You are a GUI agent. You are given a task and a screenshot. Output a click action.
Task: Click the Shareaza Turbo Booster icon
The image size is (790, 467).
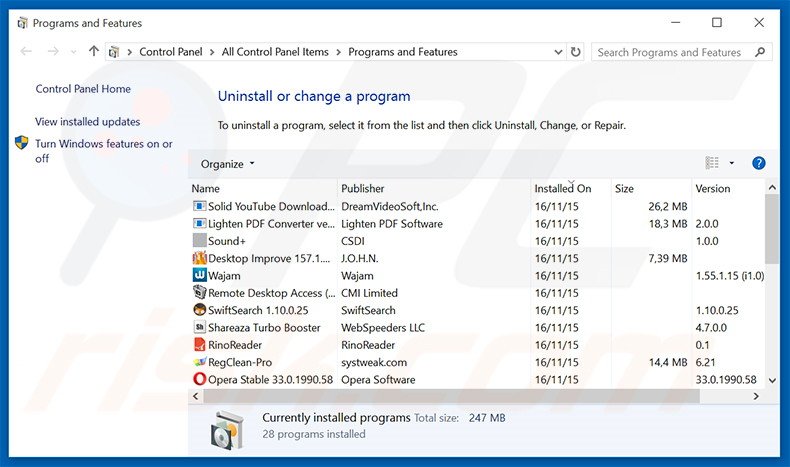click(200, 327)
